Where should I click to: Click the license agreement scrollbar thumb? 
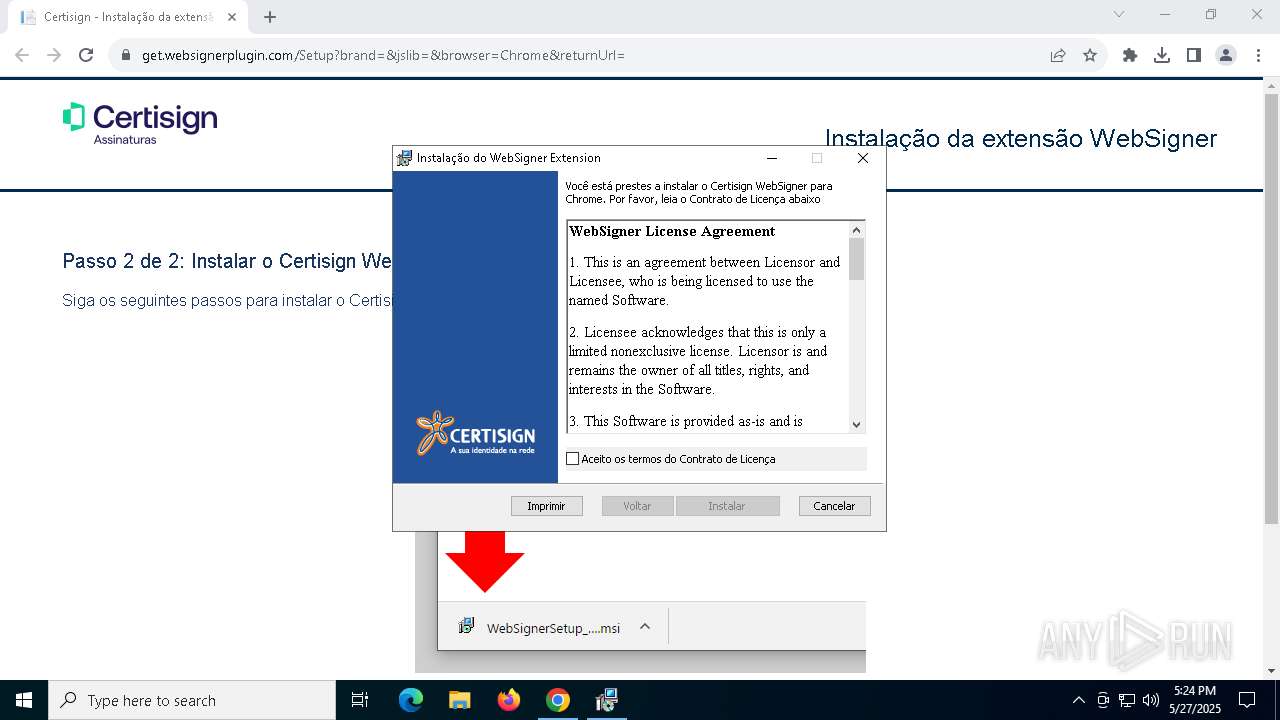click(x=856, y=259)
